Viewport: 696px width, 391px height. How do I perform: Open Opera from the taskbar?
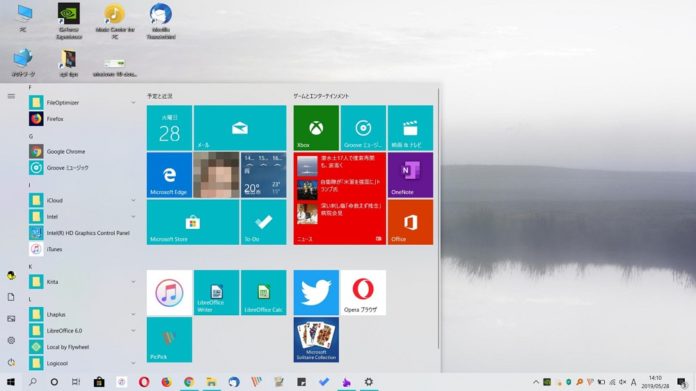(144, 382)
